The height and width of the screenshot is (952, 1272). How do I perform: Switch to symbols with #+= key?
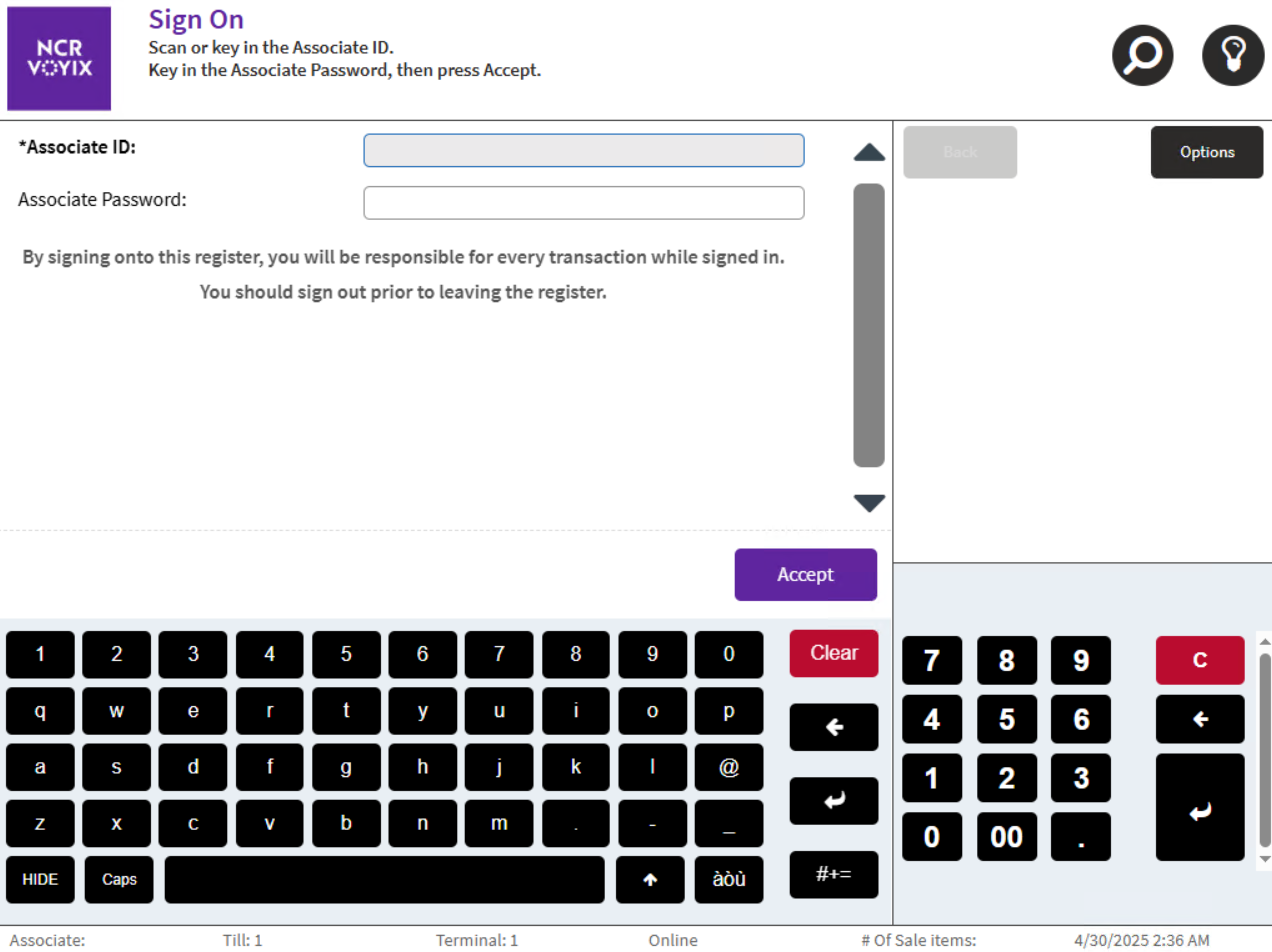coord(833,875)
